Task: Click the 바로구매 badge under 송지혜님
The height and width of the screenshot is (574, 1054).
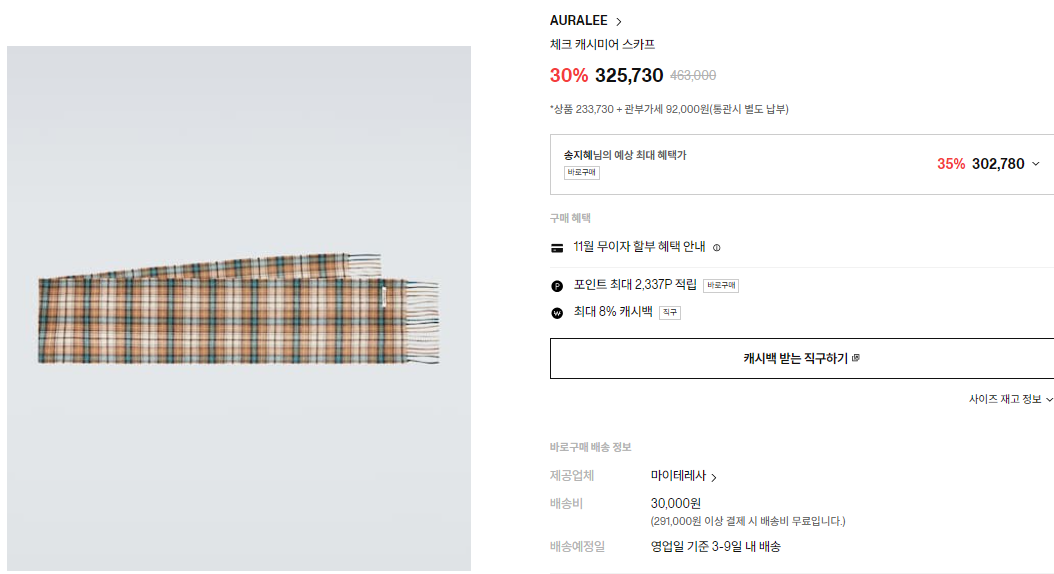Action: coord(581,173)
